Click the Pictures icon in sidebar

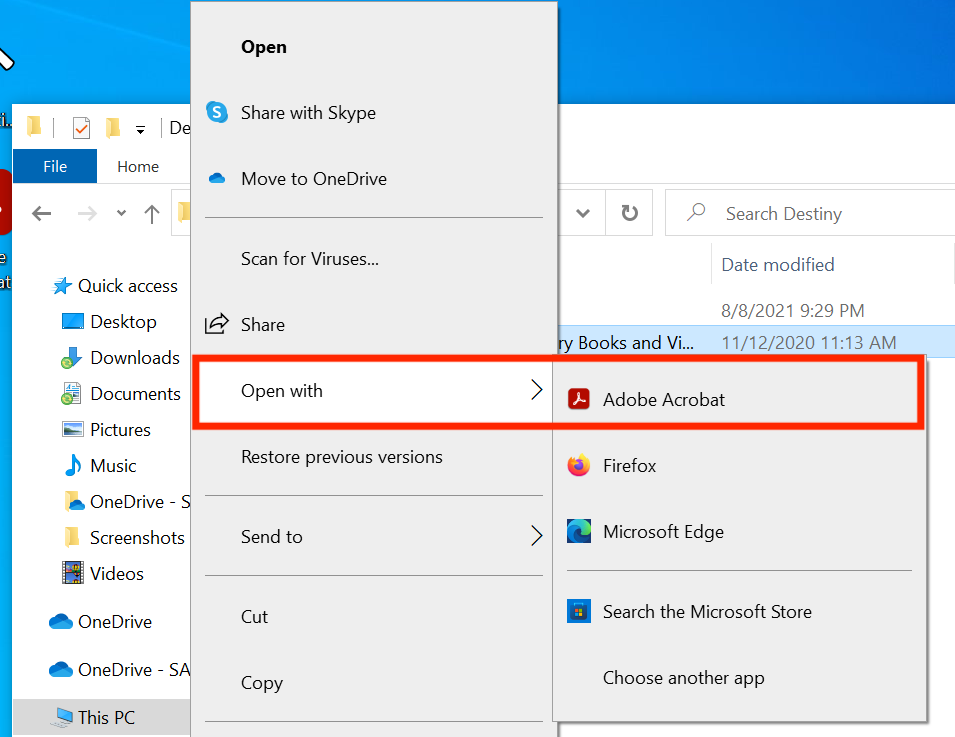72,429
